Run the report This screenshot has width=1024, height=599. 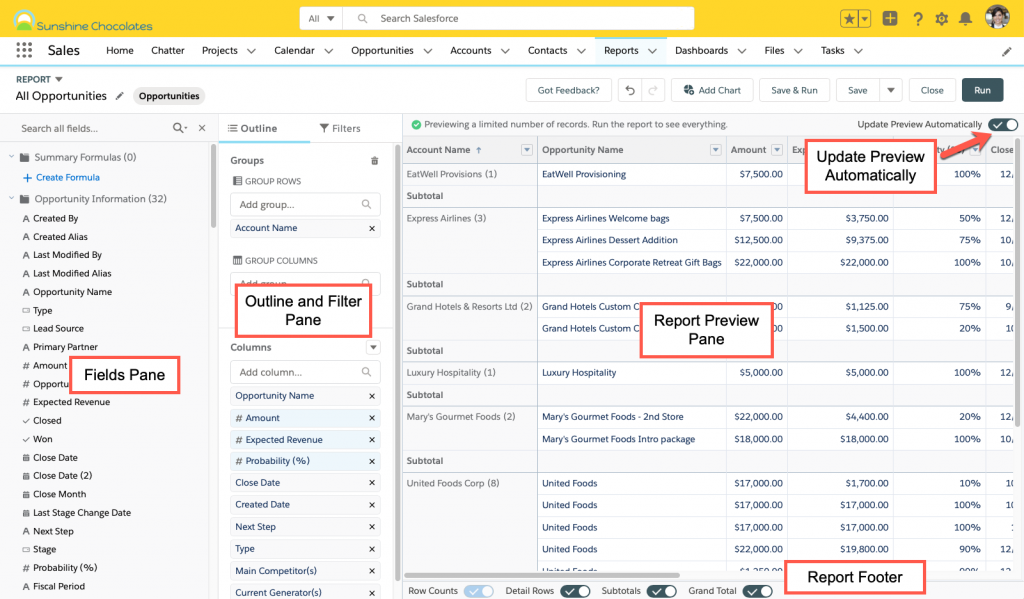(x=982, y=90)
